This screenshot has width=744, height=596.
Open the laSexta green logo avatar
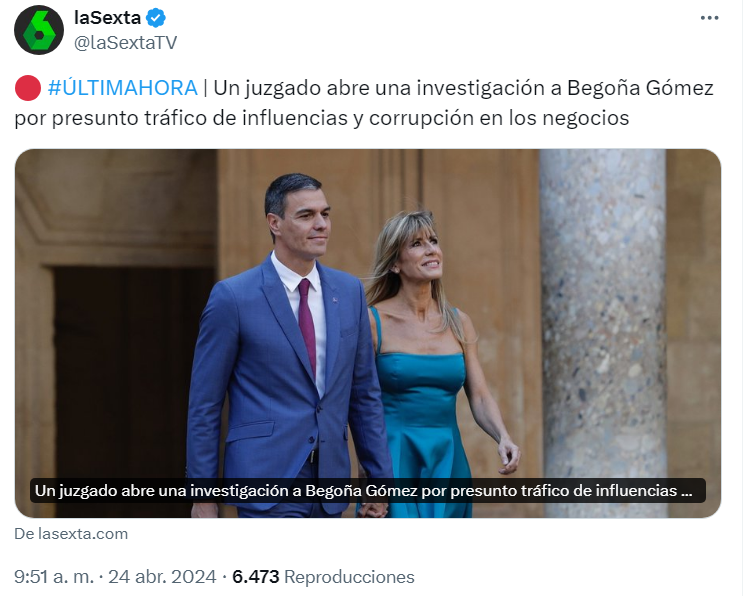39,30
